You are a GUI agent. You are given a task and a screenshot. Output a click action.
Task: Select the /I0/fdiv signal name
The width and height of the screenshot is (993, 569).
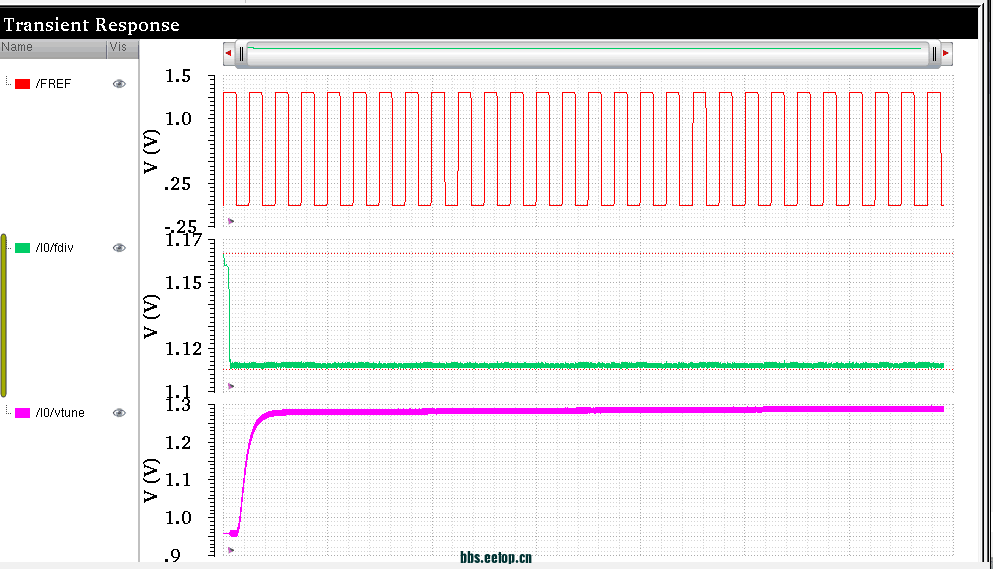tap(54, 248)
